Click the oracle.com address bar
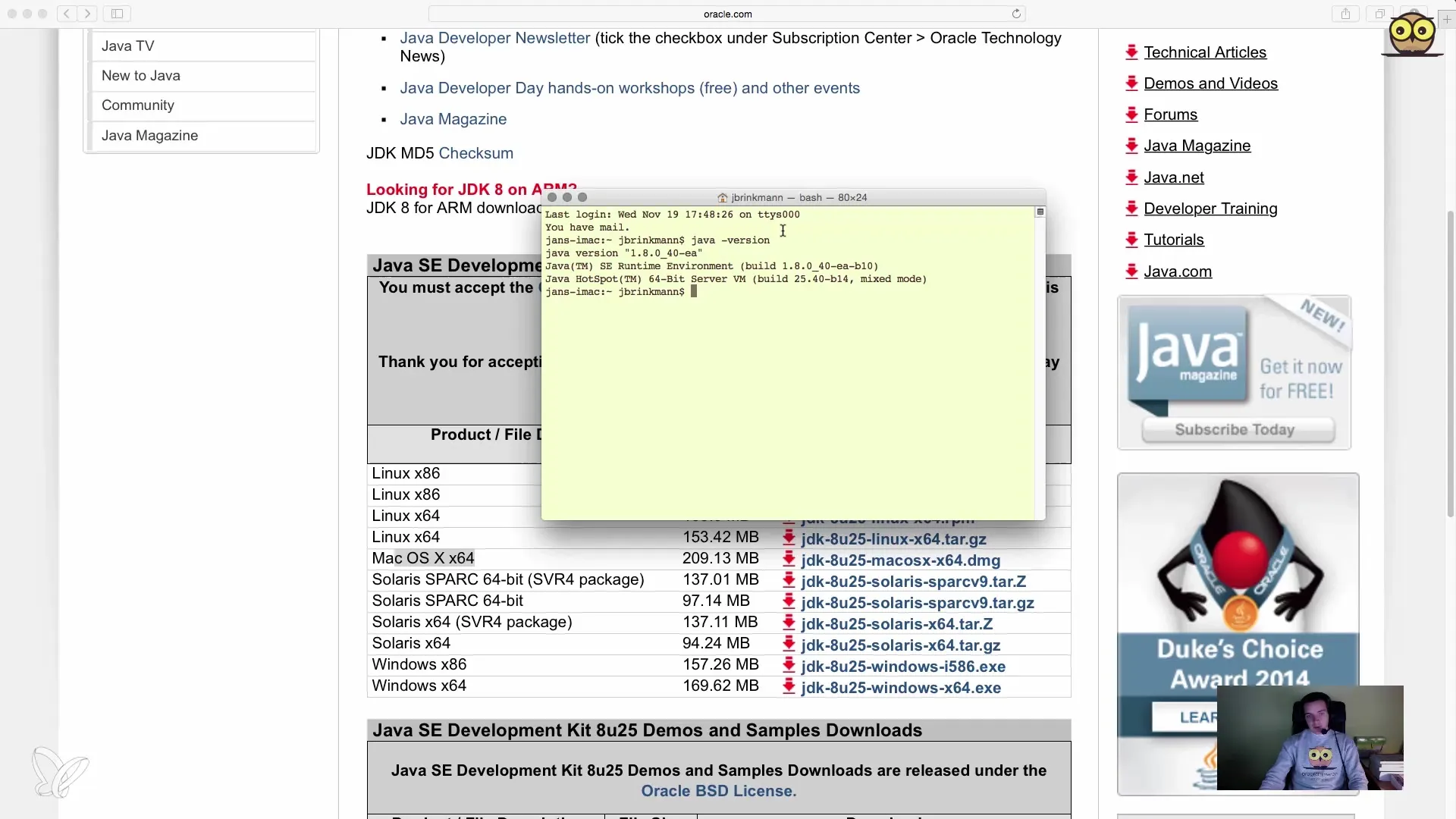The height and width of the screenshot is (819, 1456). [x=727, y=14]
